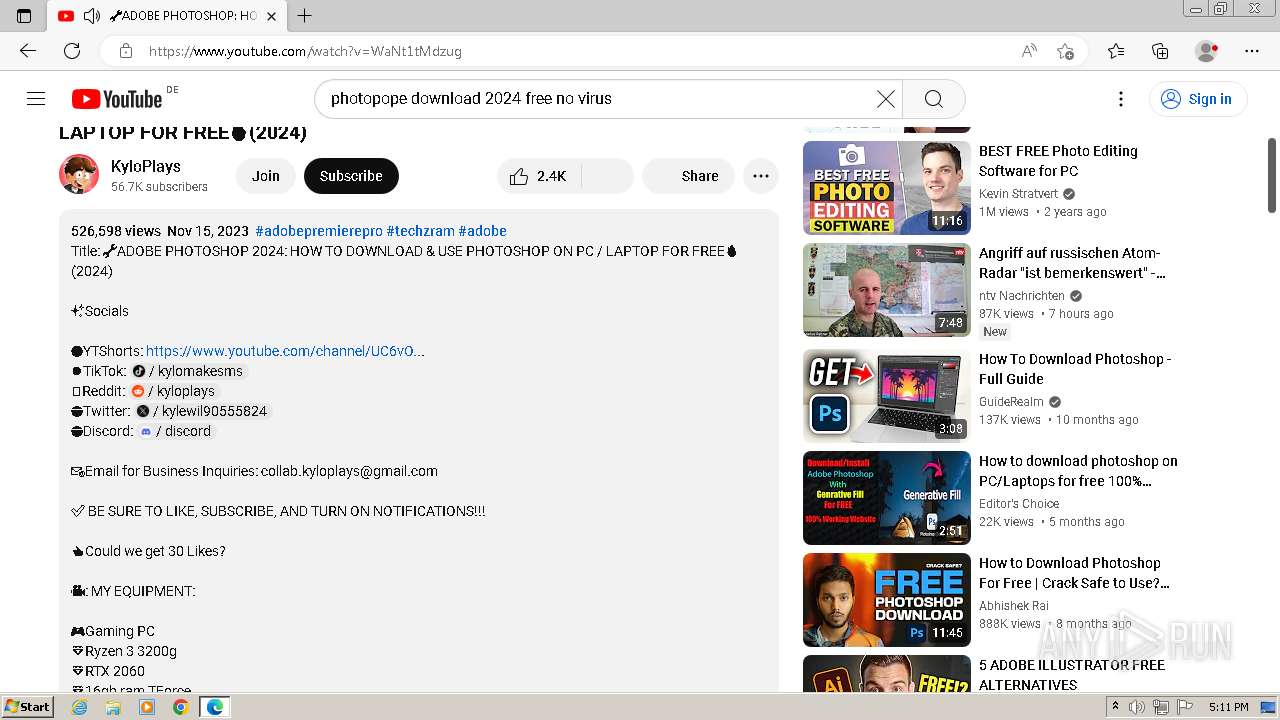This screenshot has width=1280, height=720.
Task: View site information lock icon
Action: click(126, 51)
